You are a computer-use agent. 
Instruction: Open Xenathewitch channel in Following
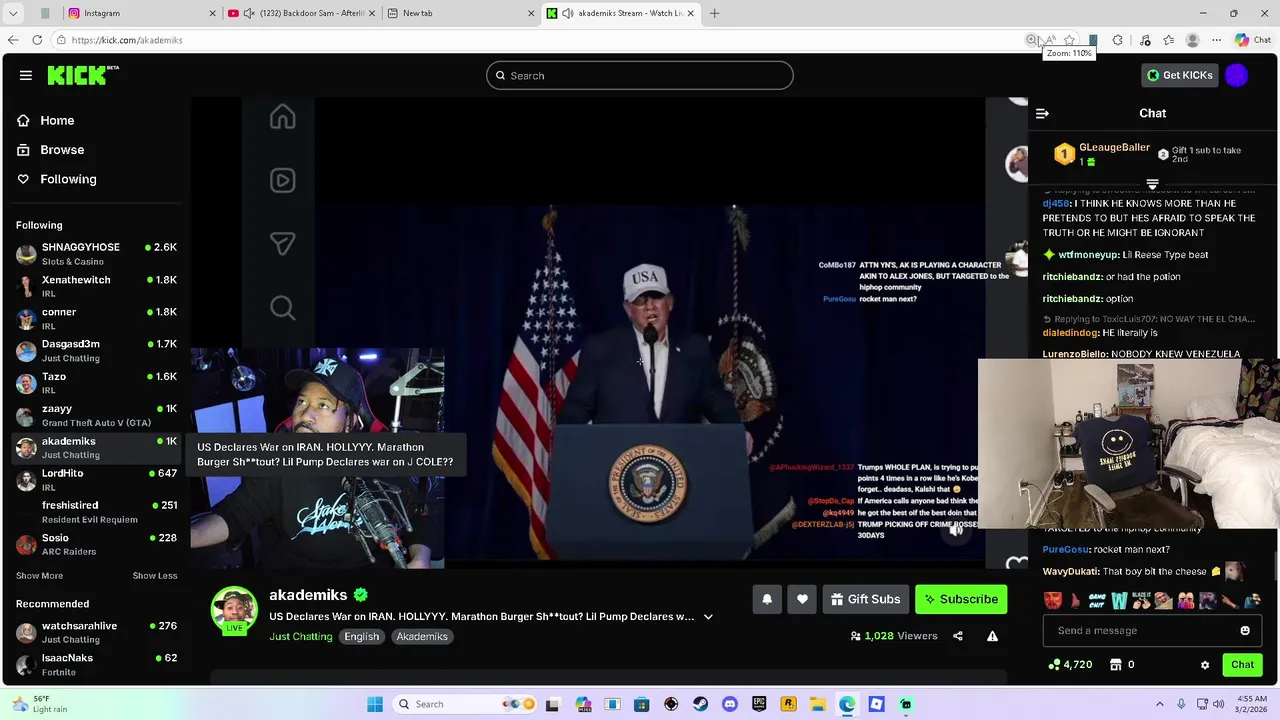(96, 286)
